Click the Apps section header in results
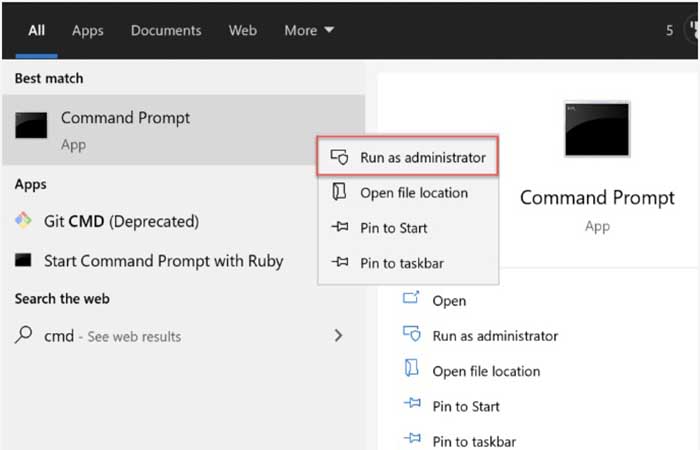700x450 pixels. pyautogui.click(x=30, y=184)
